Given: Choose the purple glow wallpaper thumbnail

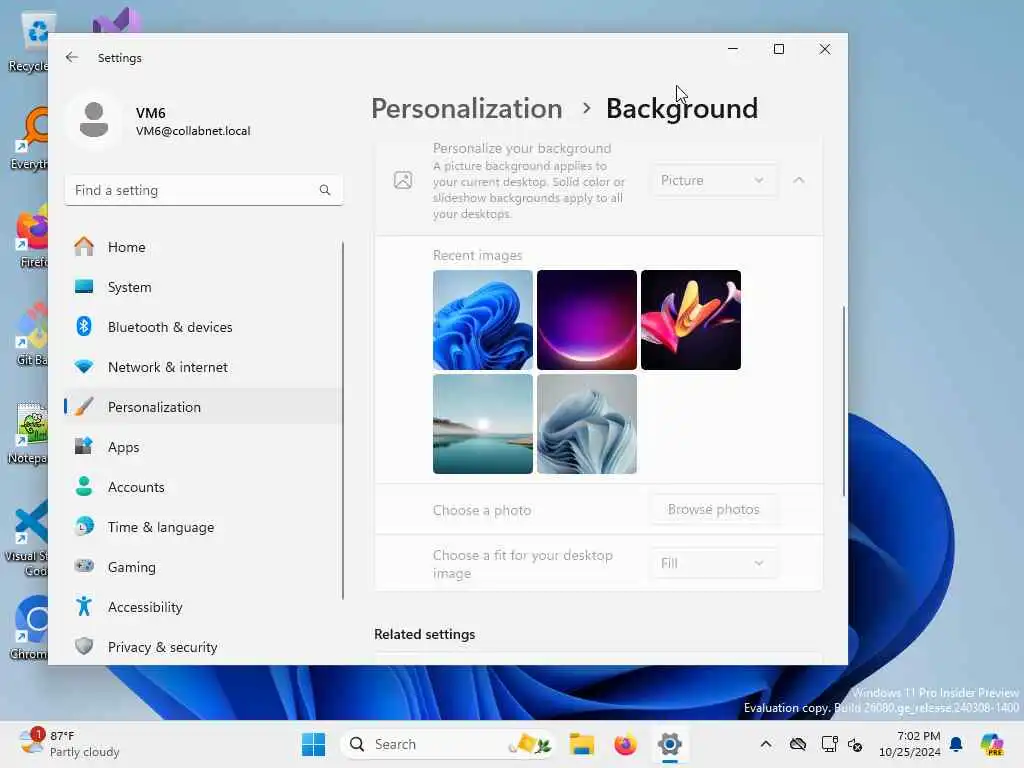Looking at the screenshot, I should point(586,320).
